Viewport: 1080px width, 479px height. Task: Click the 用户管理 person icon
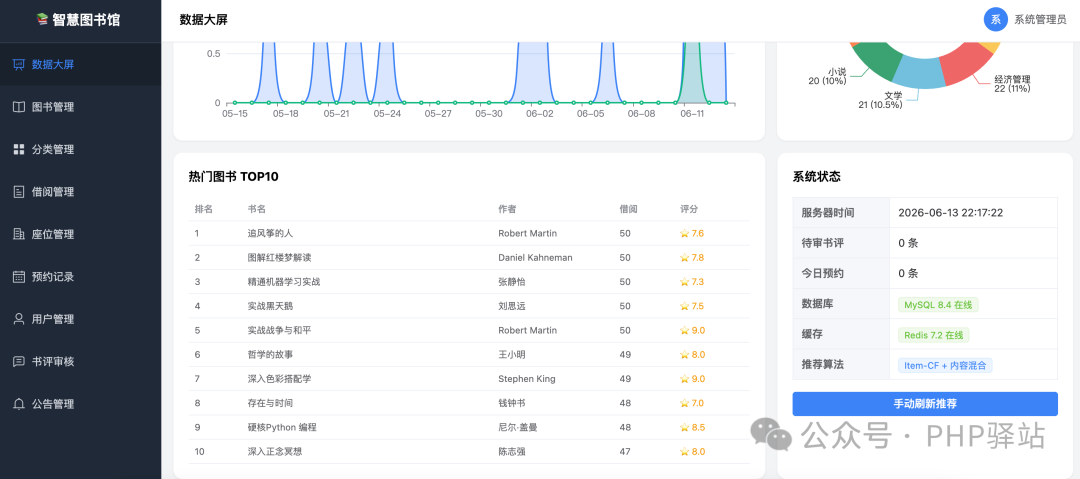(19, 319)
